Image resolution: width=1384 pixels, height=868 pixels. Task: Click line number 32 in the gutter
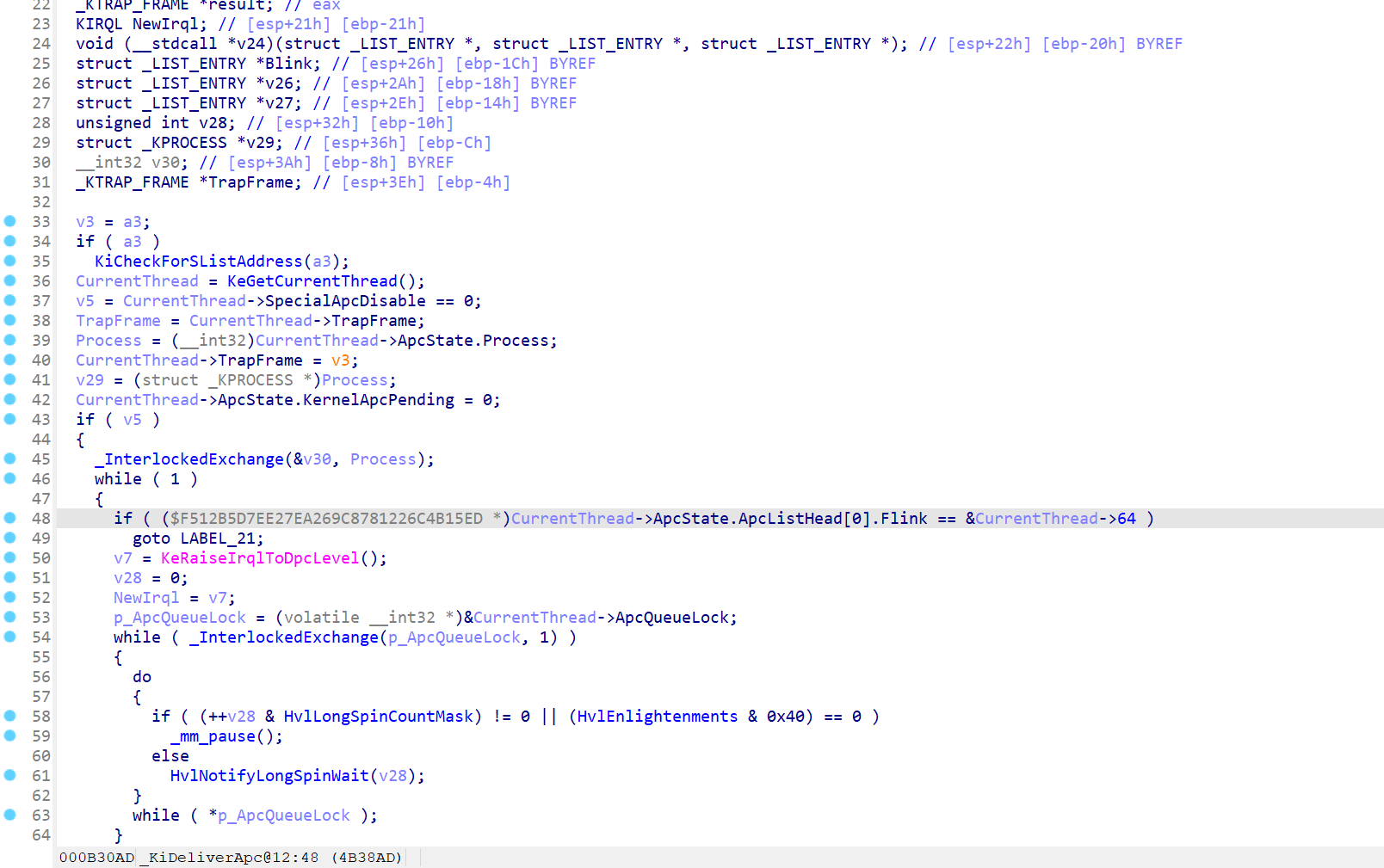pos(41,202)
